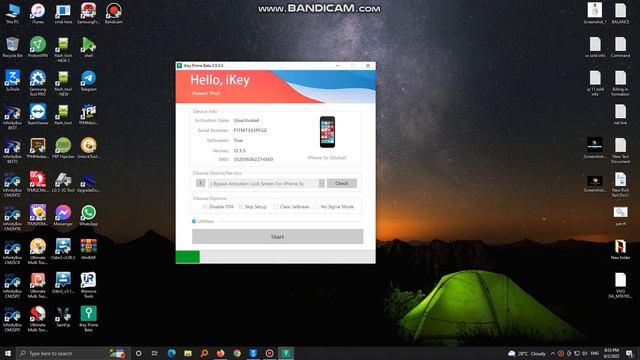This screenshot has width=640, height=360.
Task: Open the Bypass Activation Lock service dropdown
Action: click(x=266, y=184)
